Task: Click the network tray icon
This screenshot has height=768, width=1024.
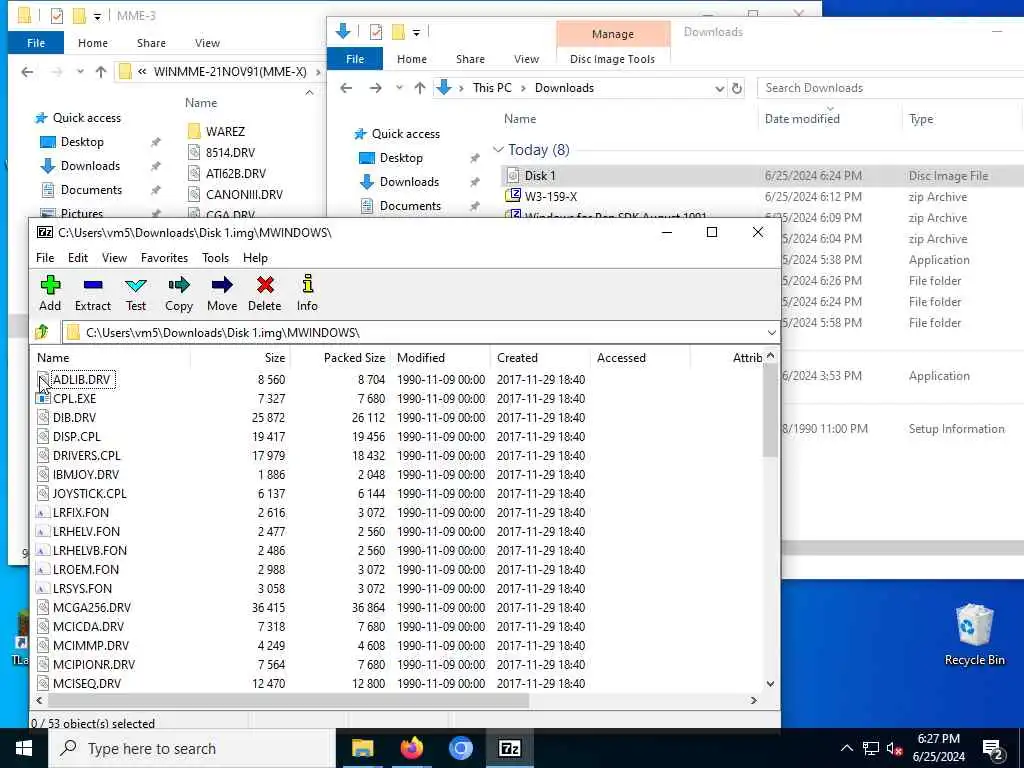Action: point(871,749)
